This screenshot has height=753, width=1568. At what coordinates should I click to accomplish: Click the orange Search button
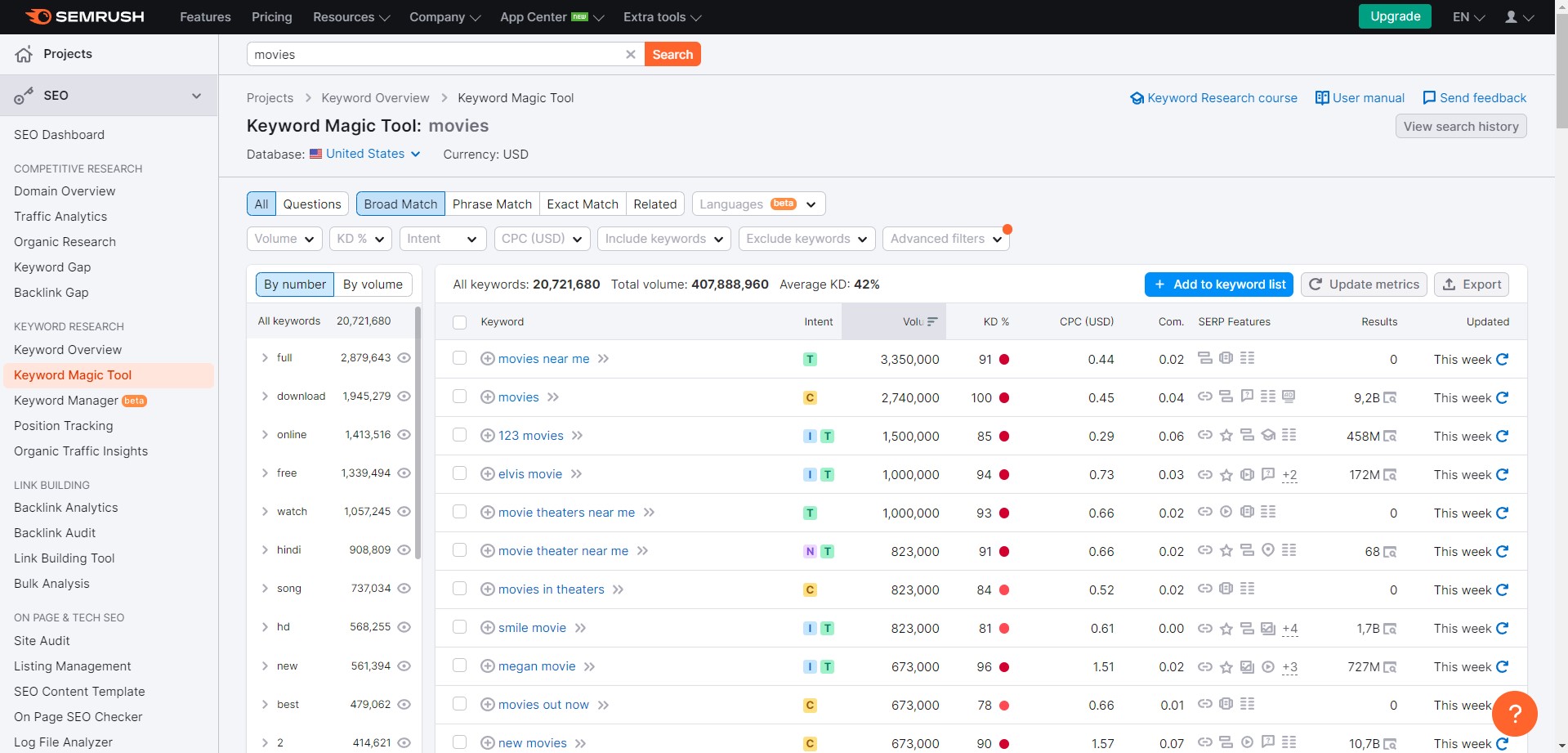click(672, 55)
